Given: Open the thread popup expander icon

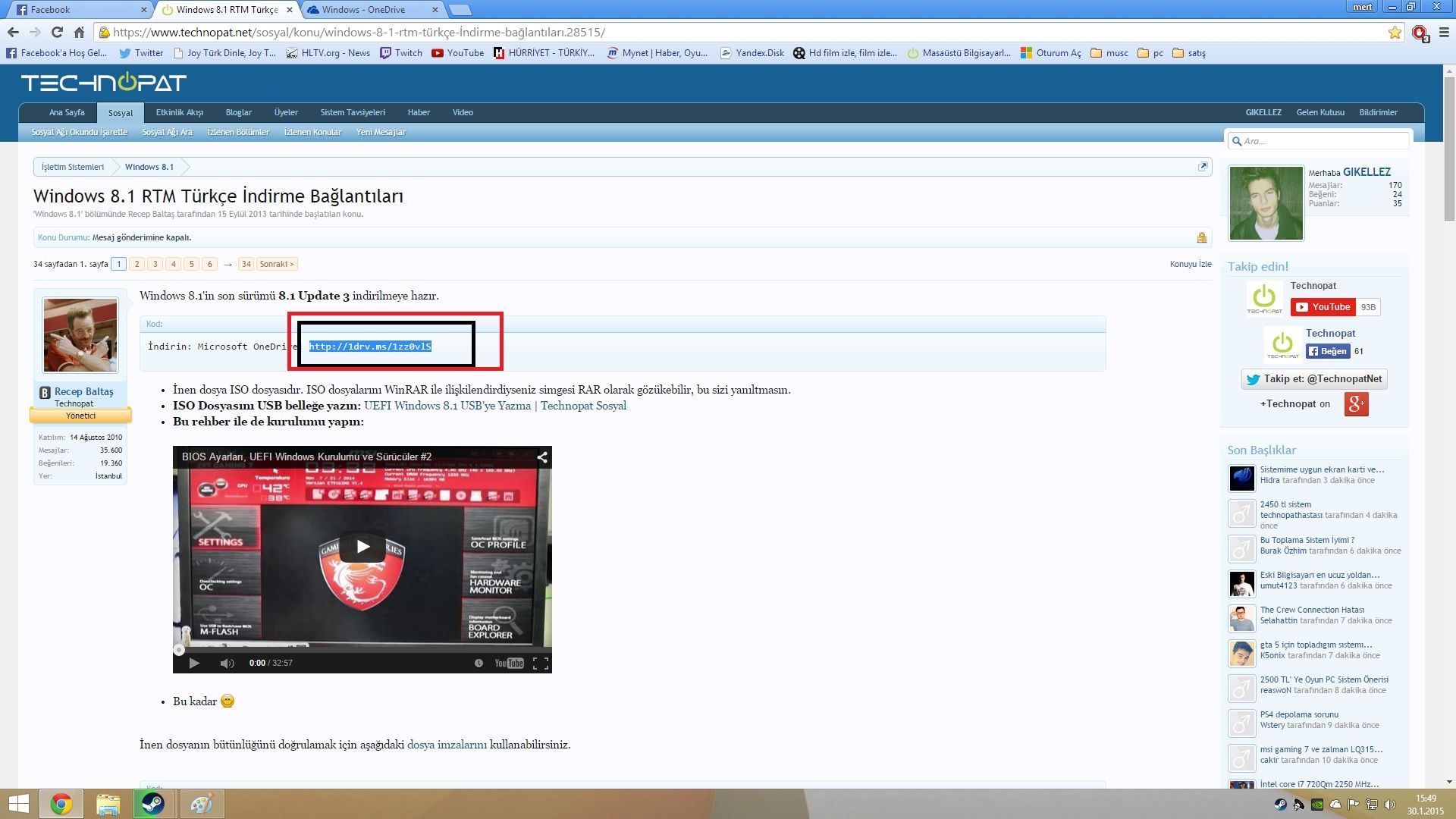Looking at the screenshot, I should tap(1202, 167).
